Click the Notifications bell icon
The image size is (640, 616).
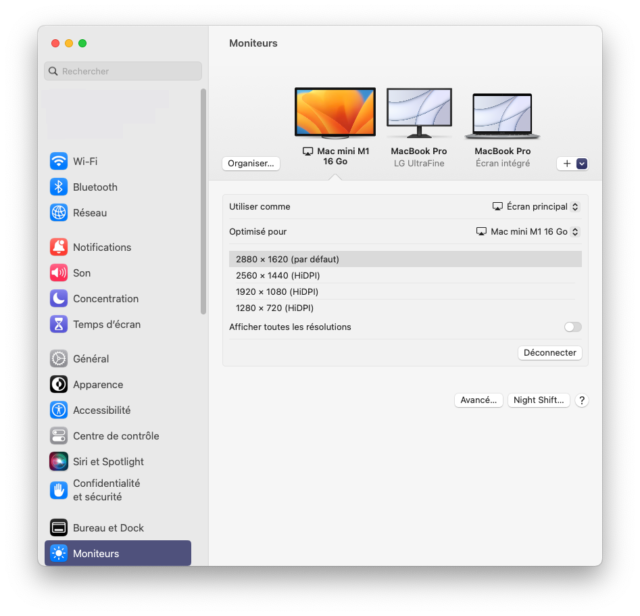tap(59, 247)
